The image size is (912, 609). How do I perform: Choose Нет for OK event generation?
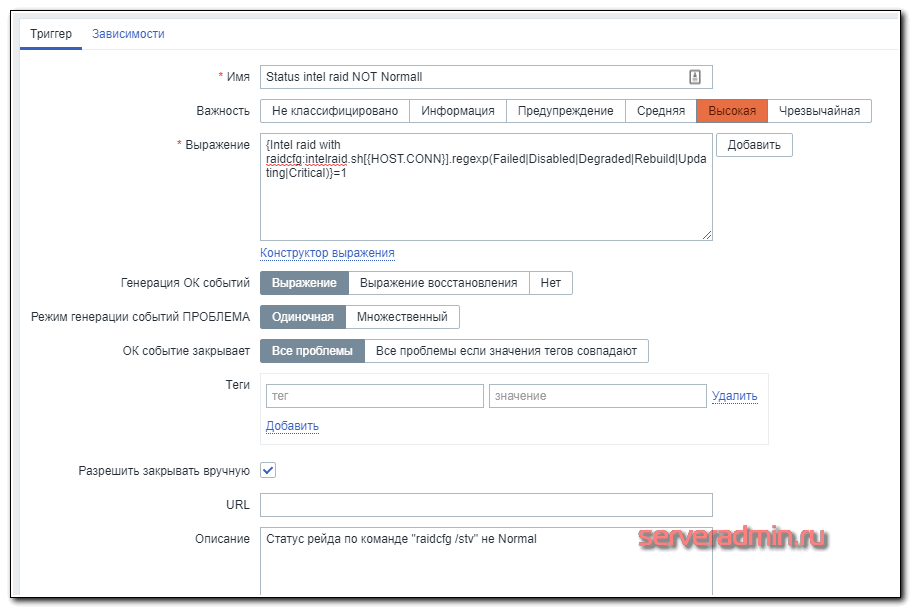coord(550,283)
